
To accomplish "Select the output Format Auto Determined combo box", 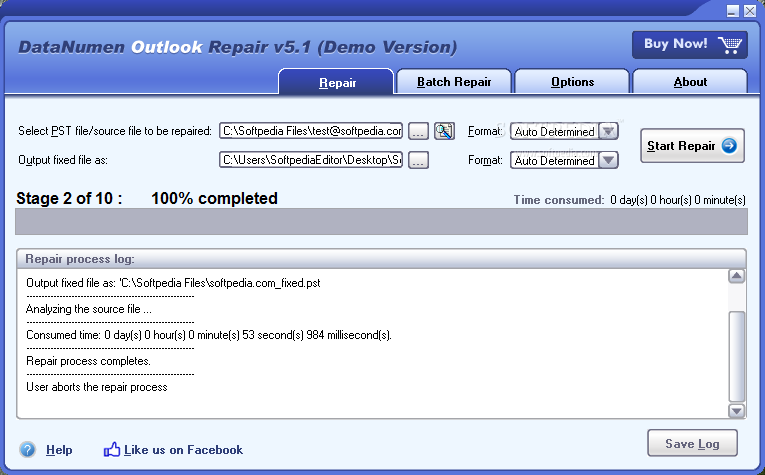I will pyautogui.click(x=564, y=160).
